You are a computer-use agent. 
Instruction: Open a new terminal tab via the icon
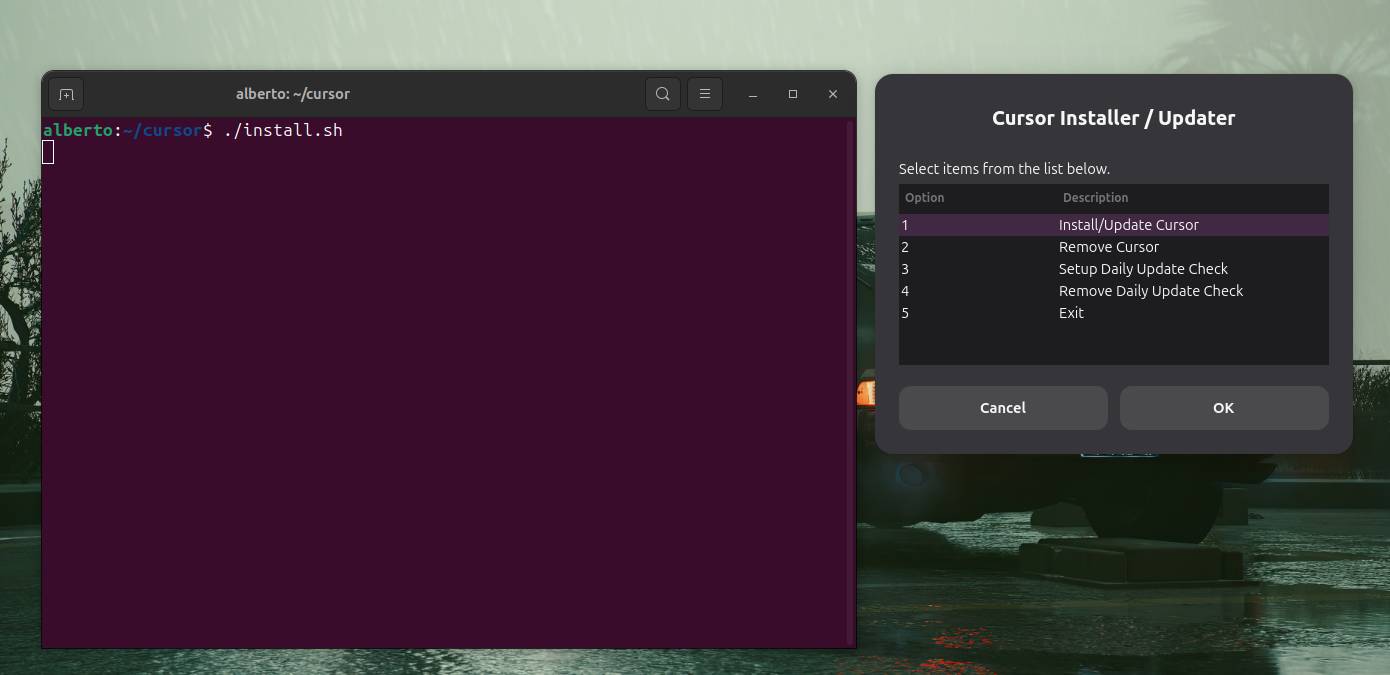(x=66, y=94)
